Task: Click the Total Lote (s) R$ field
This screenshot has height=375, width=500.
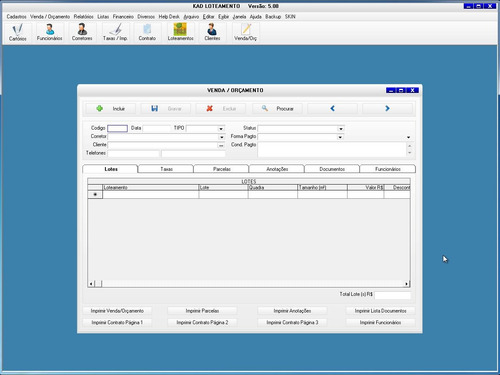Action: point(393,295)
